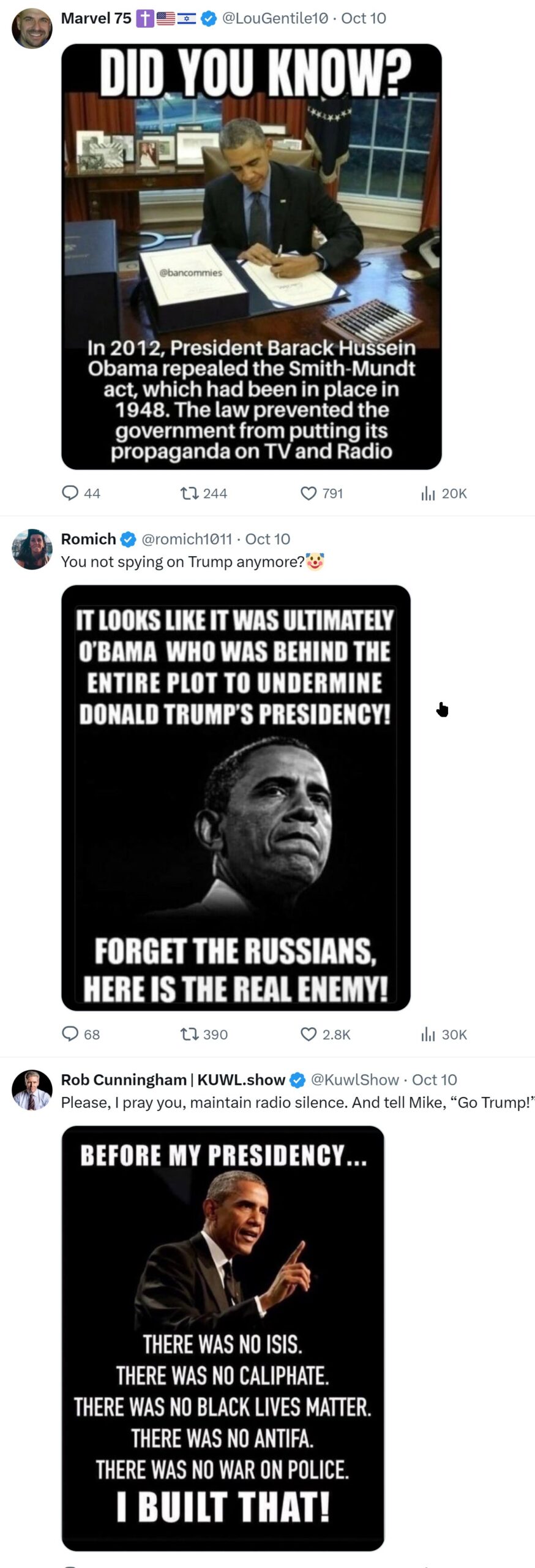535x1568 pixels.
Task: View analytics for Marvel 75 post
Action: tap(428, 493)
